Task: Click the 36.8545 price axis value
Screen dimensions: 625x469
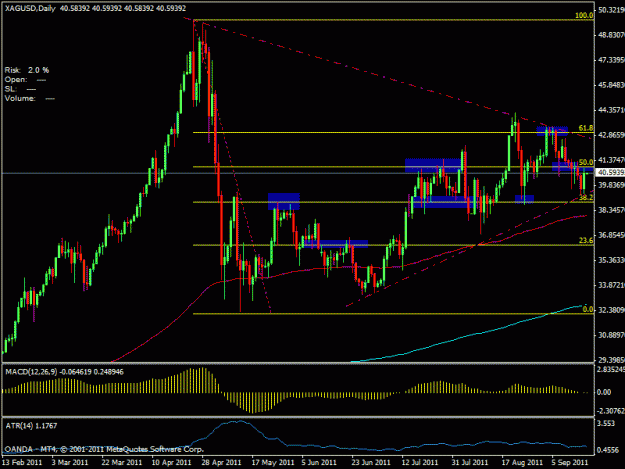Action: pos(611,235)
